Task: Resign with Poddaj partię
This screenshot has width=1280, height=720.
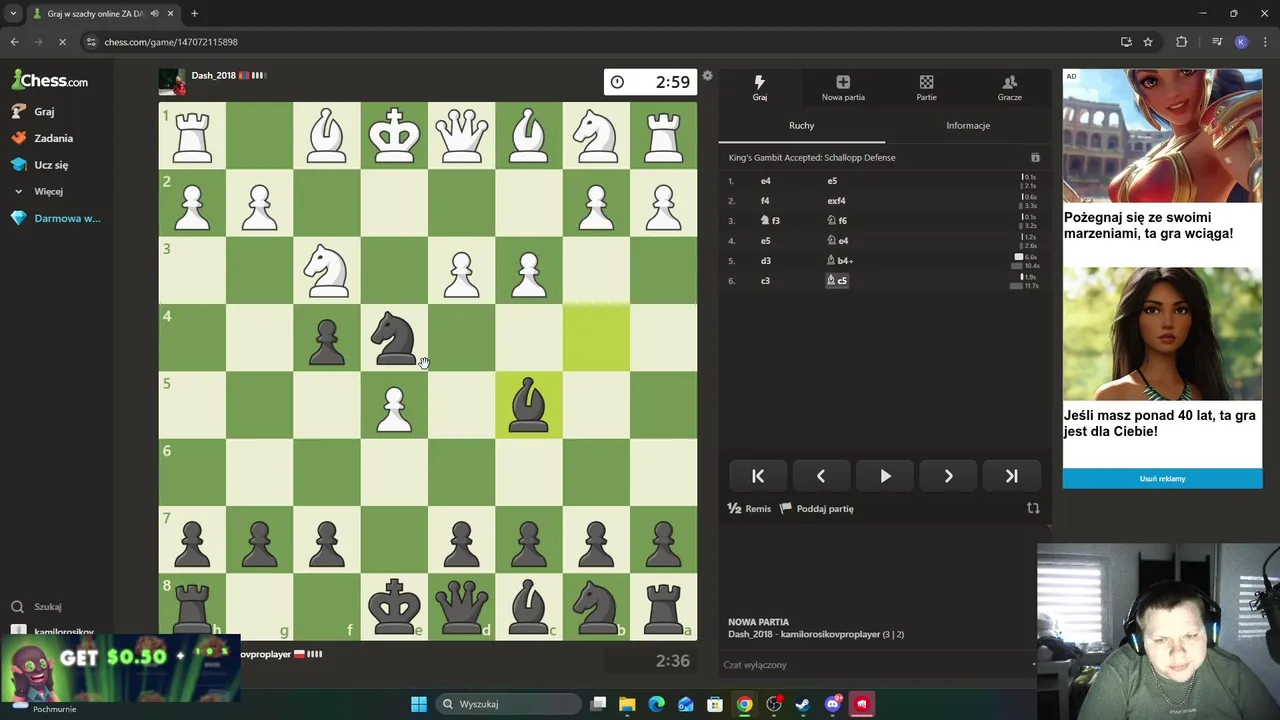Action: pyautogui.click(x=816, y=508)
